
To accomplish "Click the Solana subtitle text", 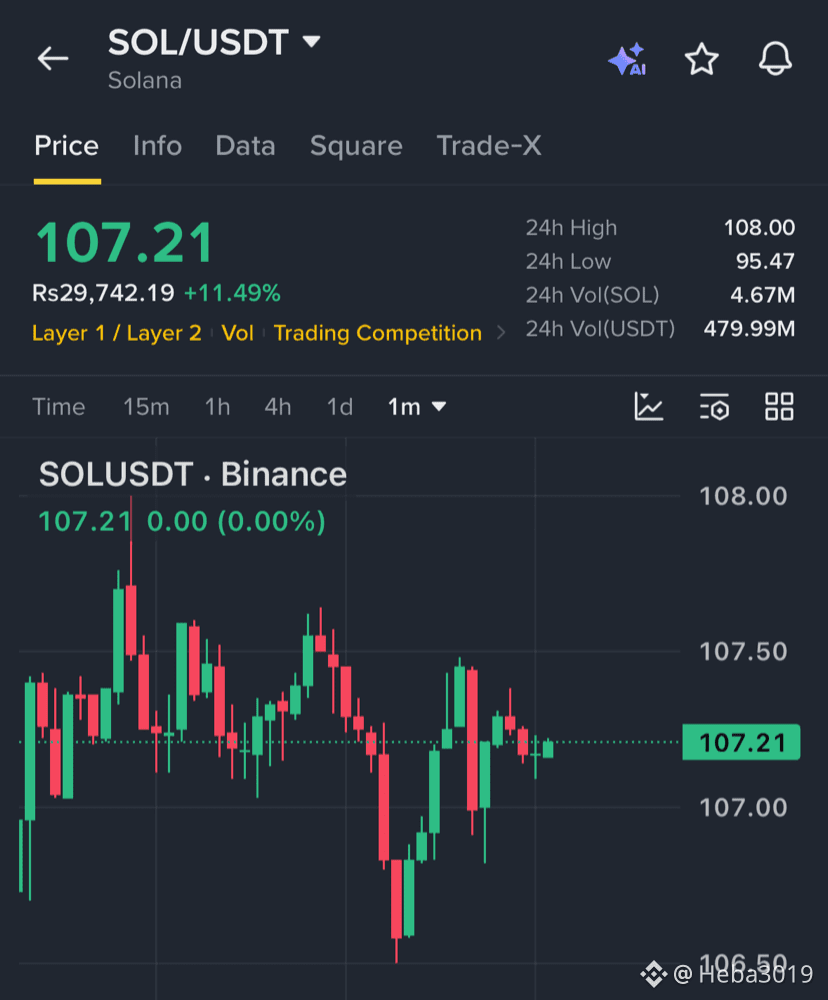I will [x=145, y=81].
